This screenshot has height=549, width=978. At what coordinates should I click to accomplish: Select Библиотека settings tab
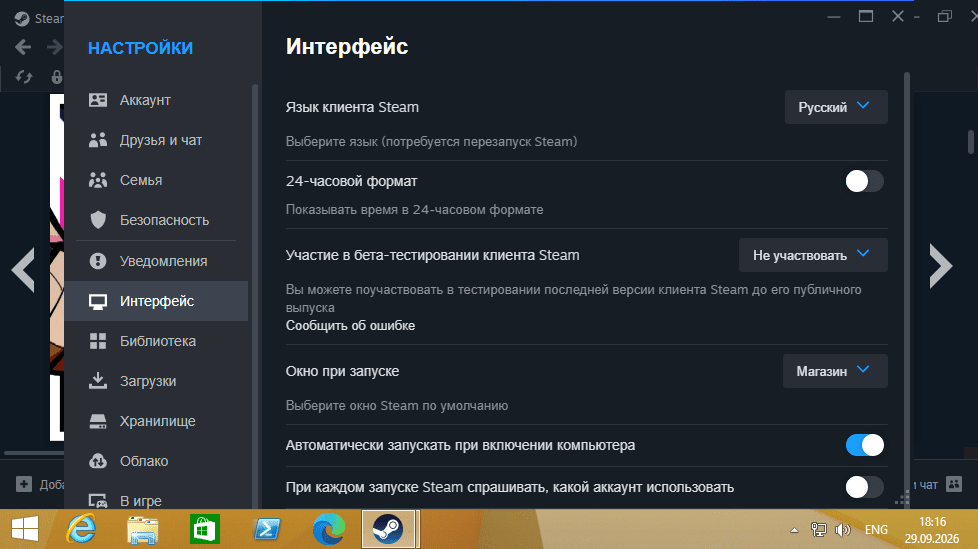(156, 341)
